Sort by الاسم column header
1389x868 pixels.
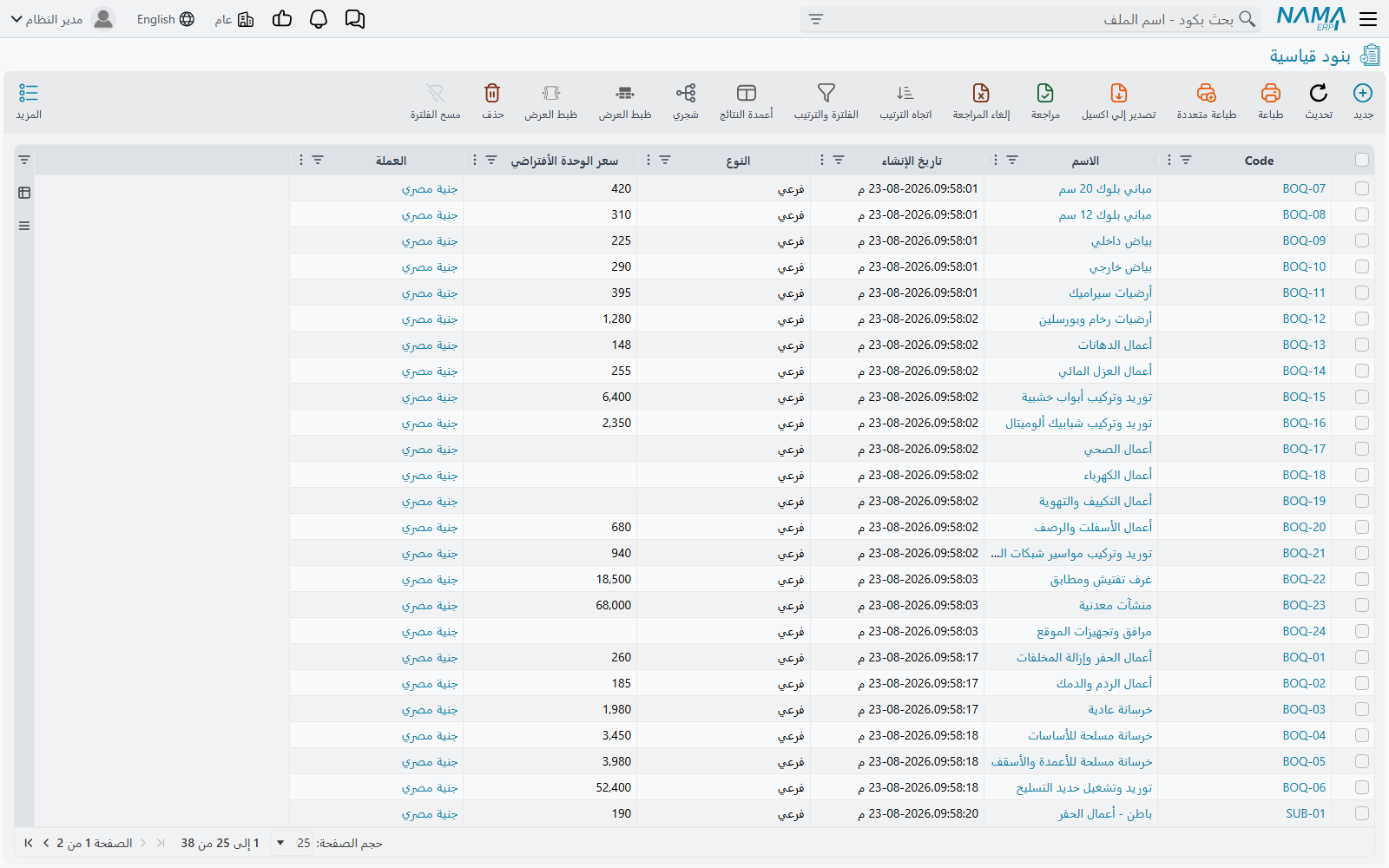coord(1085,161)
